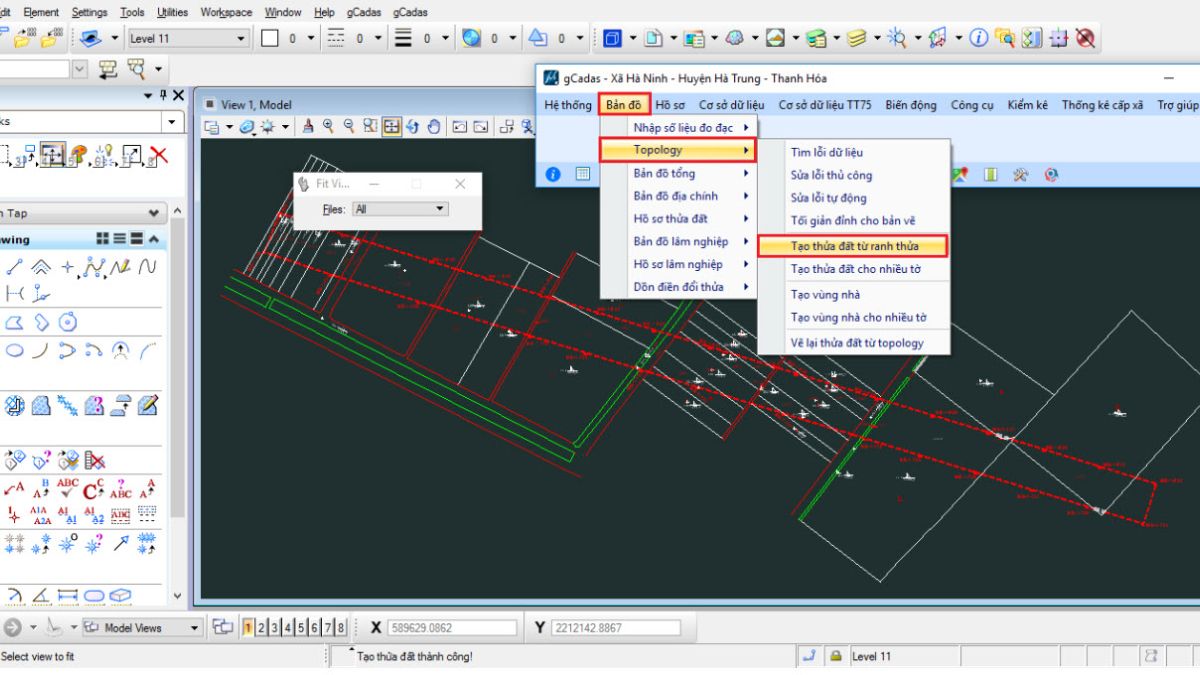Toggle view 3 button in view groups
The image size is (1200, 675).
(275, 627)
